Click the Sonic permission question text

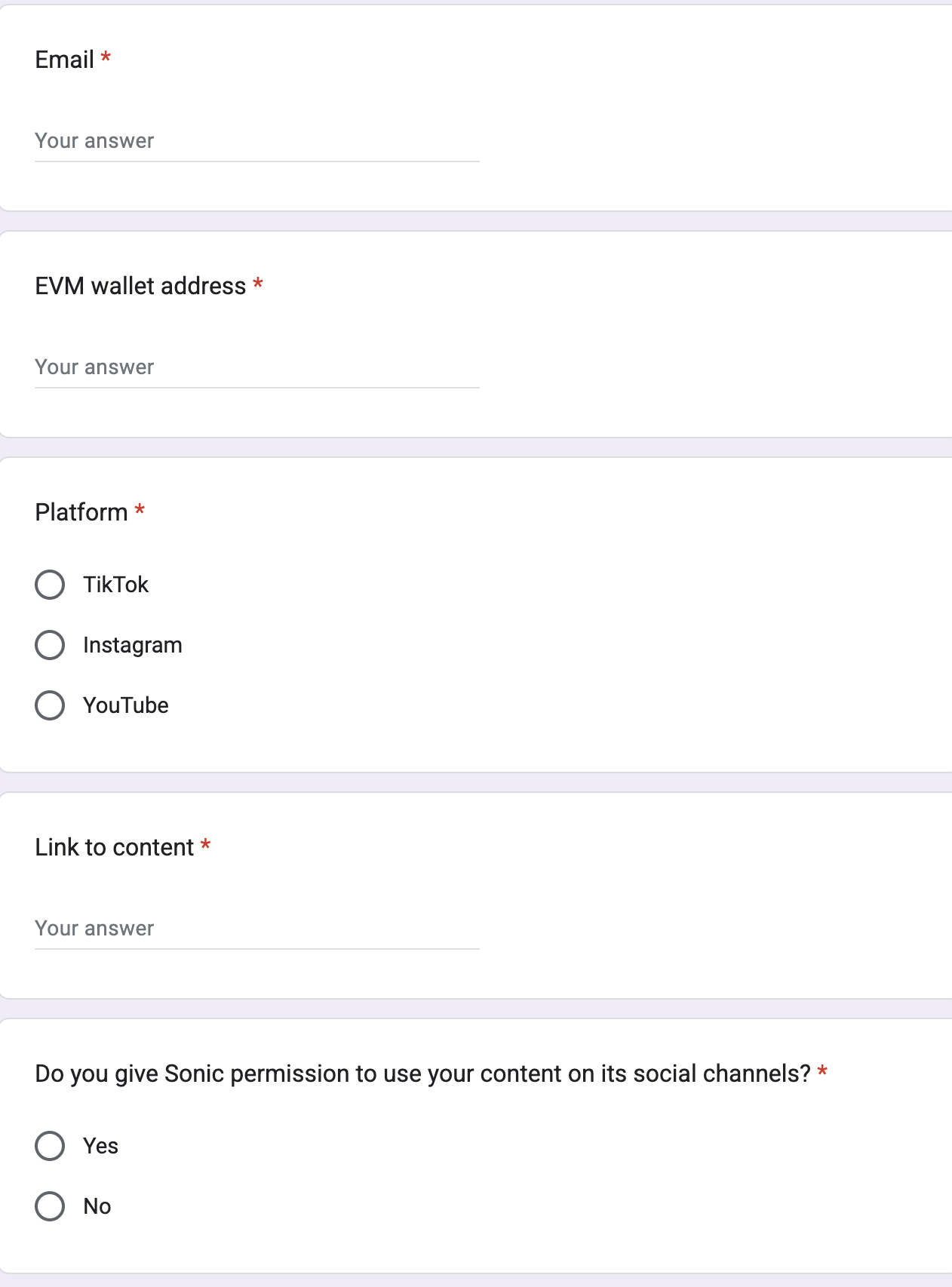pyautogui.click(x=423, y=1074)
